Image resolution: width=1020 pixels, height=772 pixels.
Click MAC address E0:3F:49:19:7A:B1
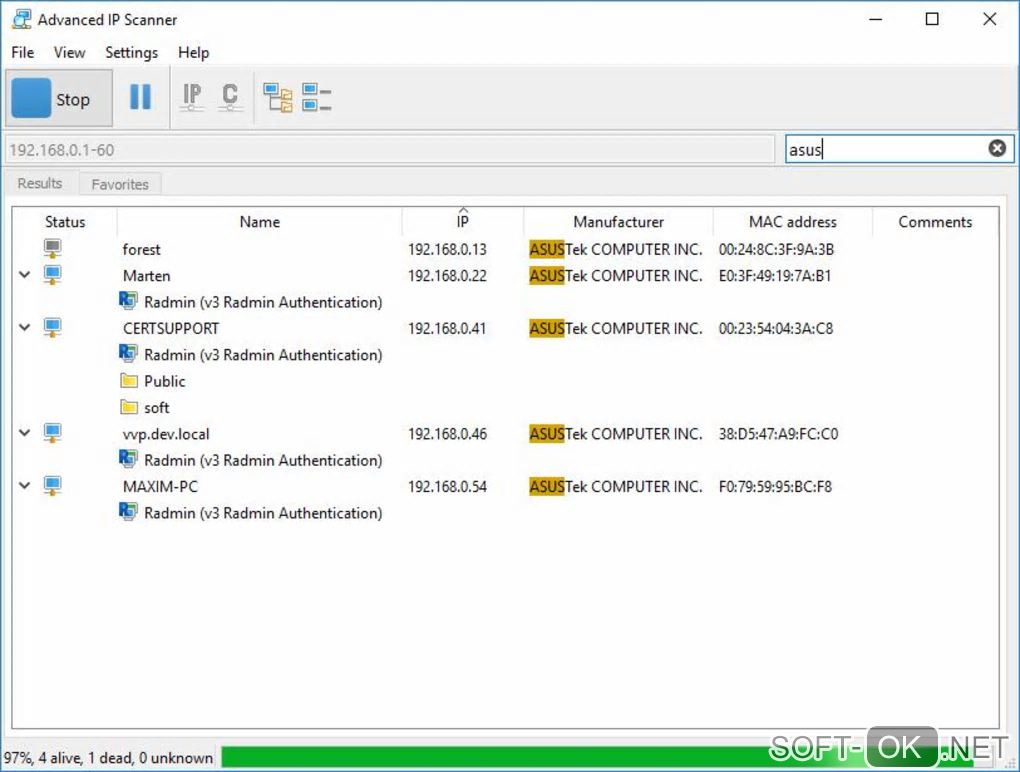tap(775, 276)
